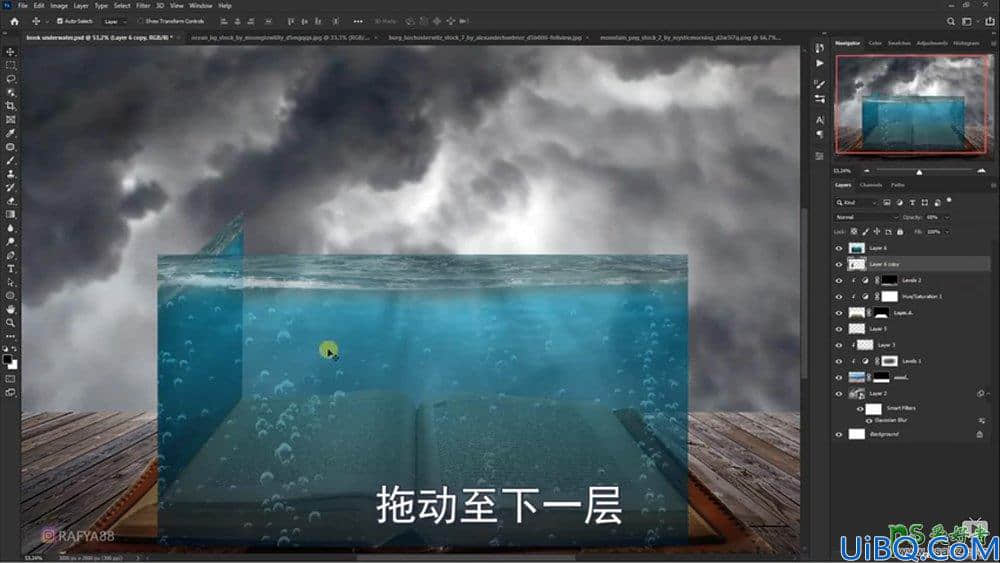This screenshot has width=1000, height=563.
Task: Select the Path Selection tool
Action: point(10,282)
